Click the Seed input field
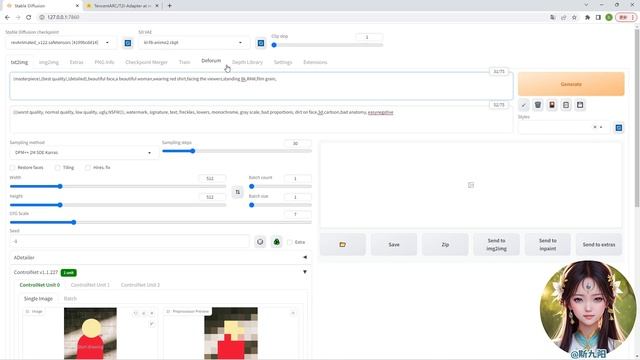 [x=129, y=242]
